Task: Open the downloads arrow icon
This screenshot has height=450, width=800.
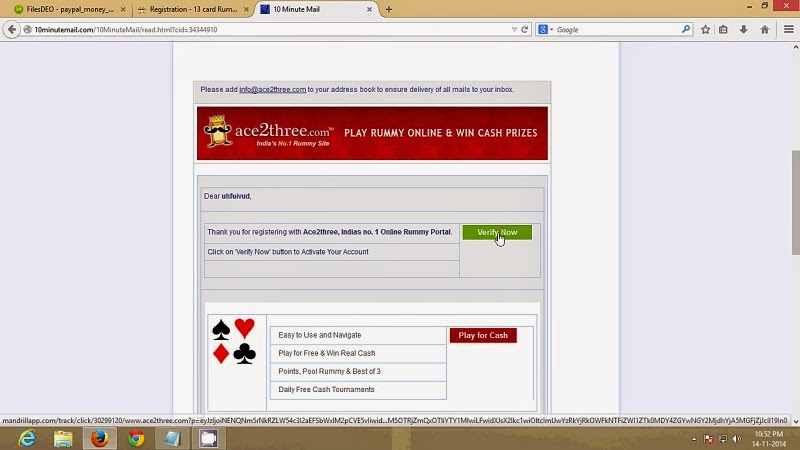Action: [x=743, y=30]
